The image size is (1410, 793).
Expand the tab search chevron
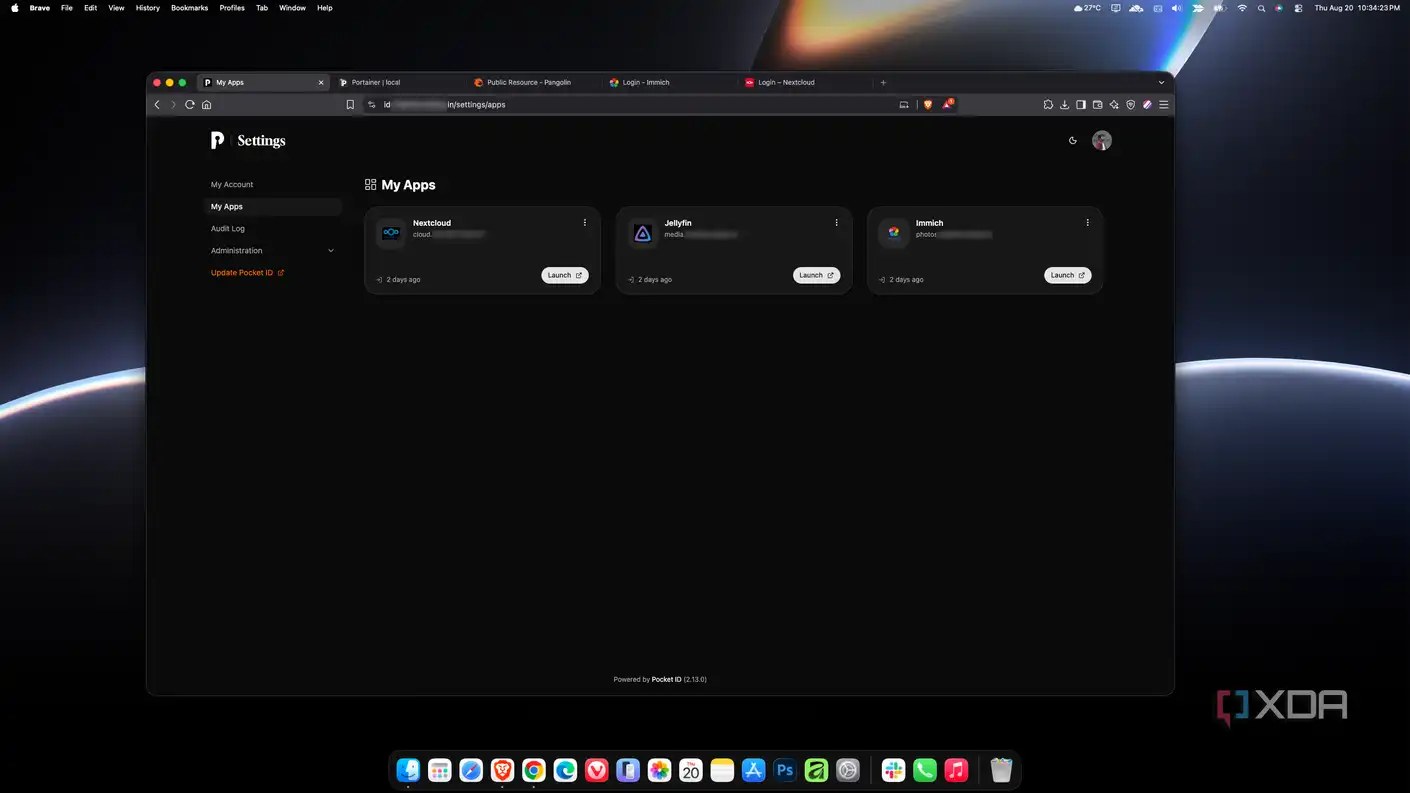pos(1161,82)
